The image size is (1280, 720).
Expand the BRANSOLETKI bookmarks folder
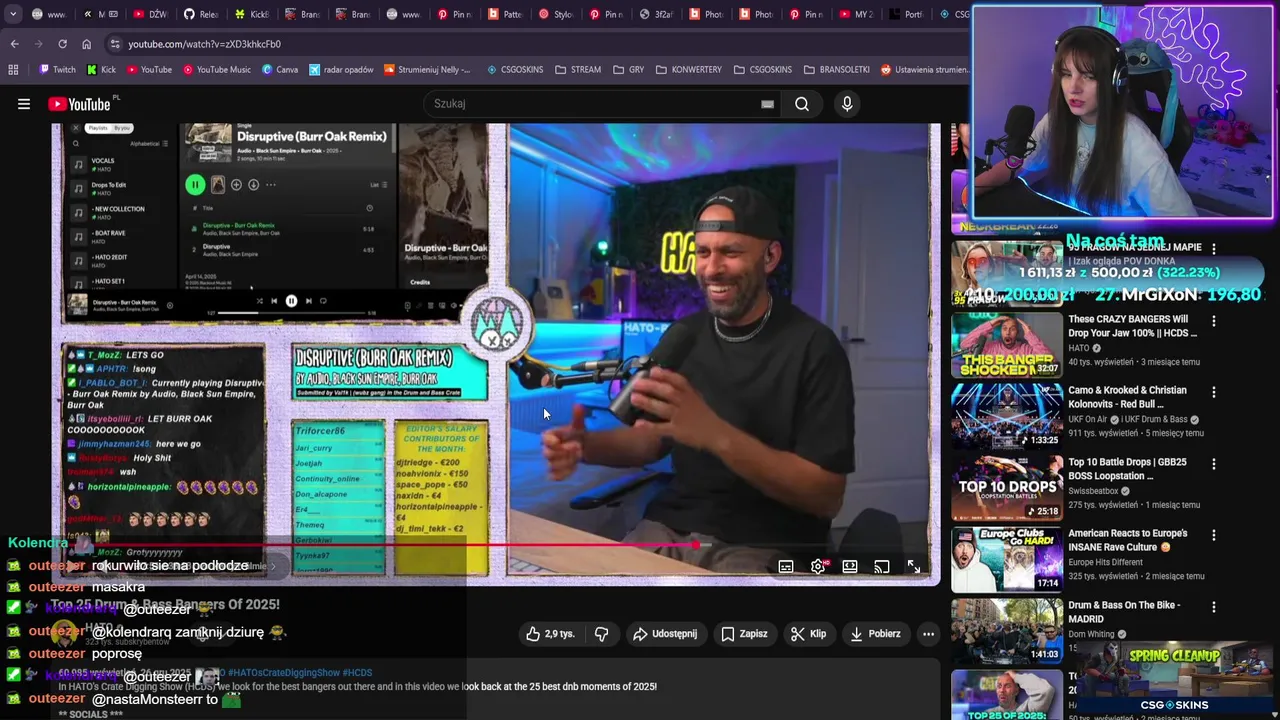click(836, 70)
